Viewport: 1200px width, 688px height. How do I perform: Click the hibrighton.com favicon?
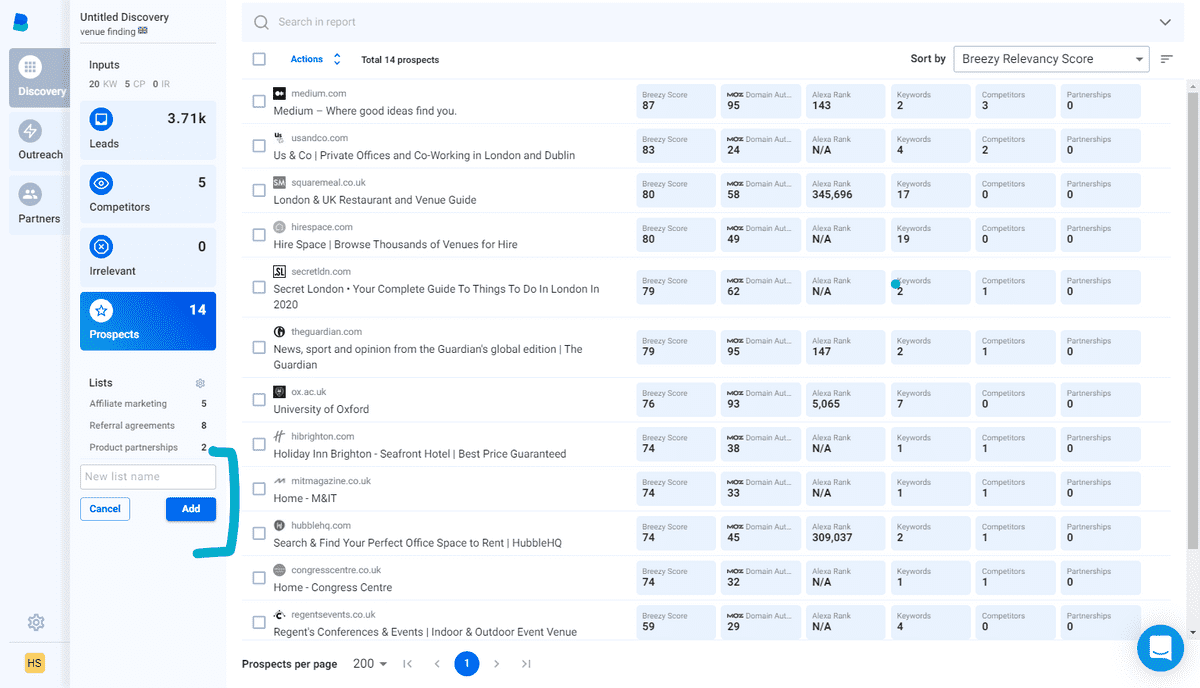pyautogui.click(x=280, y=436)
